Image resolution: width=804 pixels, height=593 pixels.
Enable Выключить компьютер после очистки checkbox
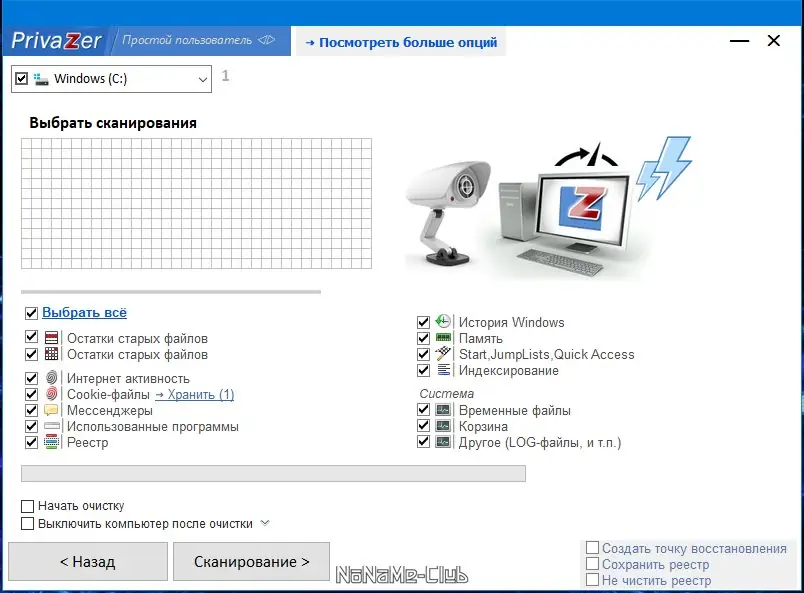click(27, 524)
